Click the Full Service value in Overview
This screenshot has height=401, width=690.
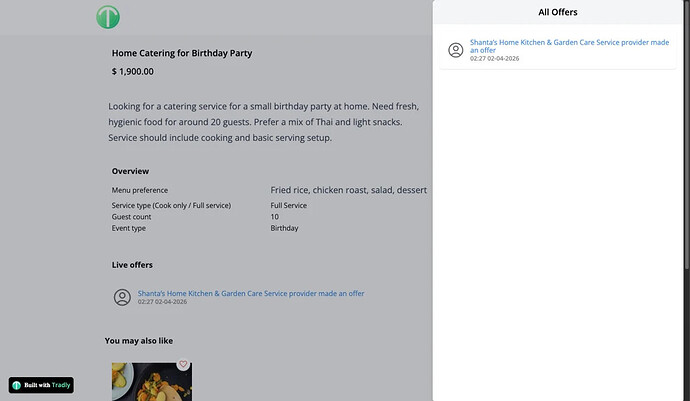tap(289, 205)
